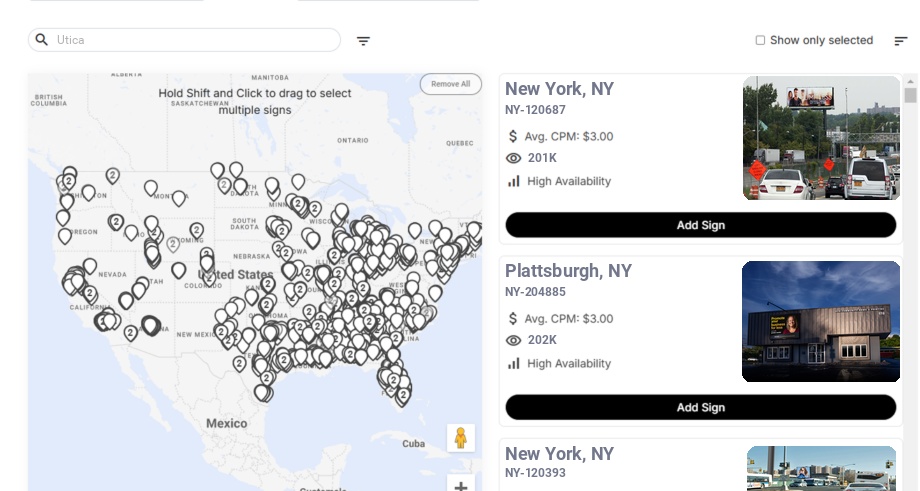Click the search magnifier icon
Image resolution: width=920 pixels, height=491 pixels.
(42, 40)
